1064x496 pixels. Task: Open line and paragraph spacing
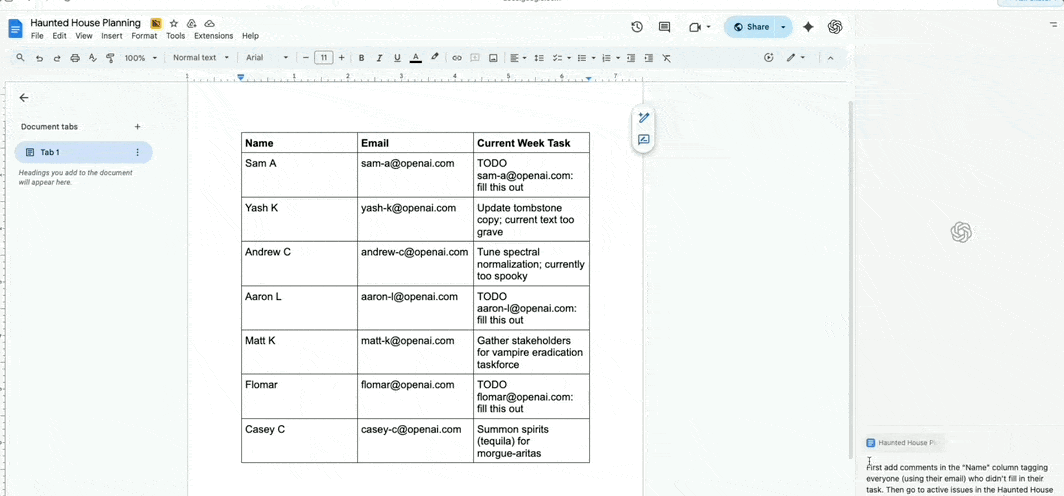(x=539, y=58)
